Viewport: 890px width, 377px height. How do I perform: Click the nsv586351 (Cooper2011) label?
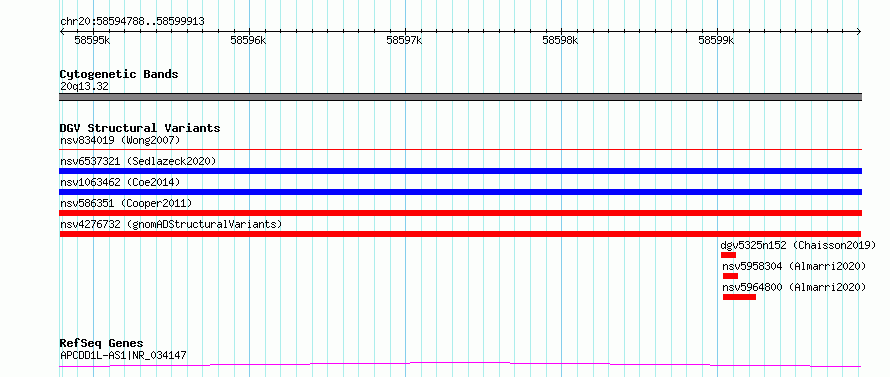[x=126, y=203]
